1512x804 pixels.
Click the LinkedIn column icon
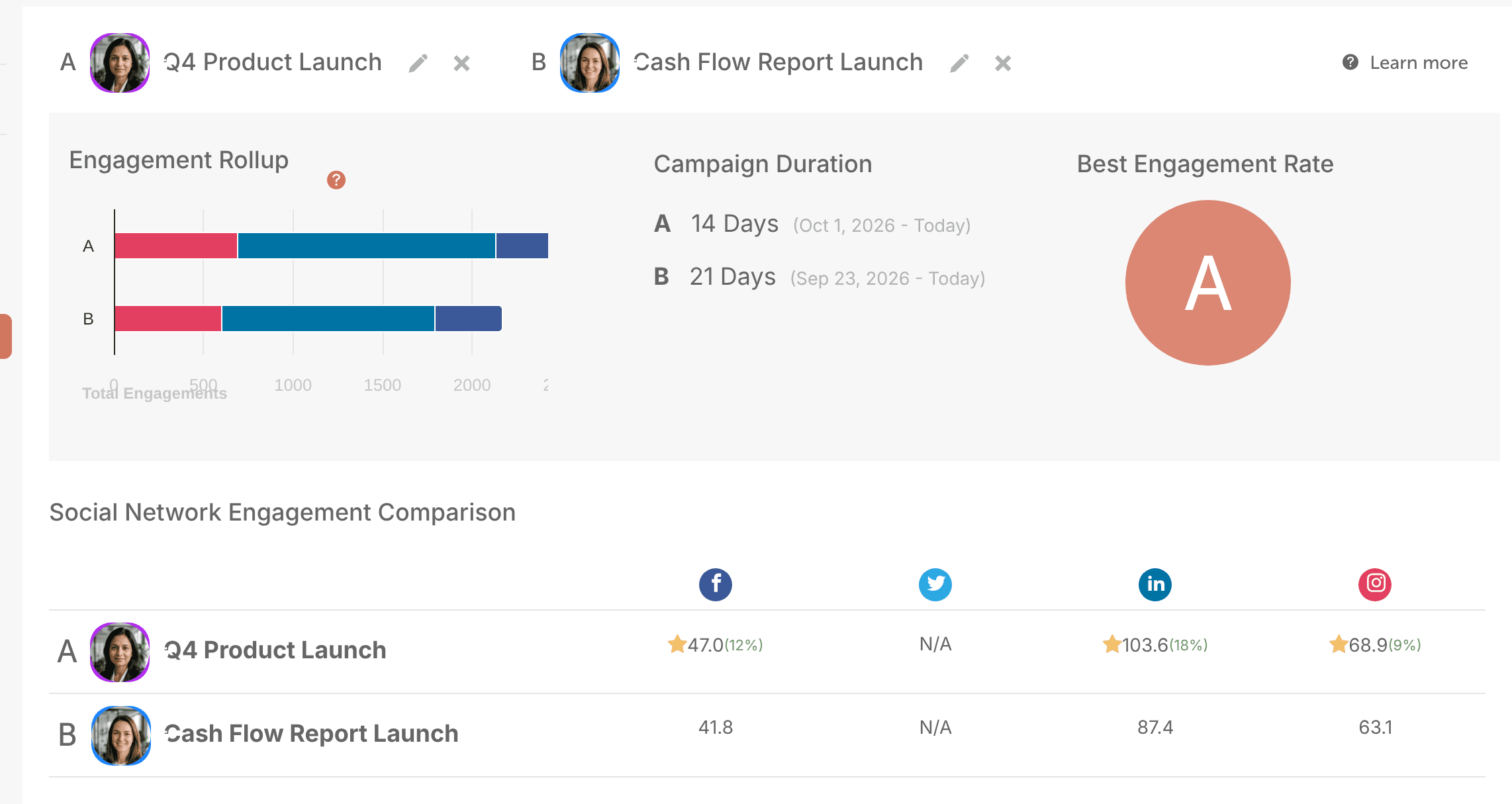tap(1155, 585)
